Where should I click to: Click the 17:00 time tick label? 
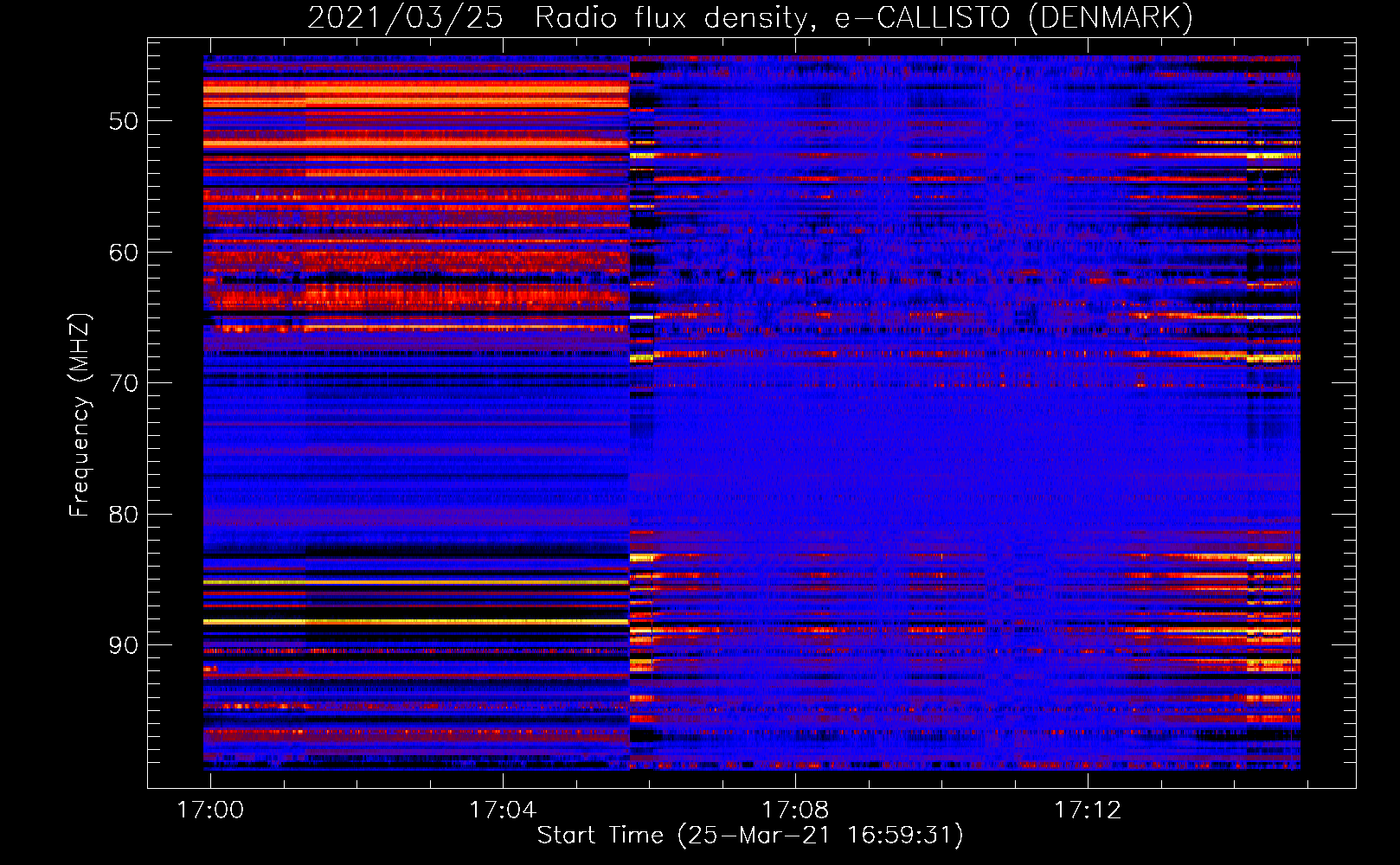point(210,811)
